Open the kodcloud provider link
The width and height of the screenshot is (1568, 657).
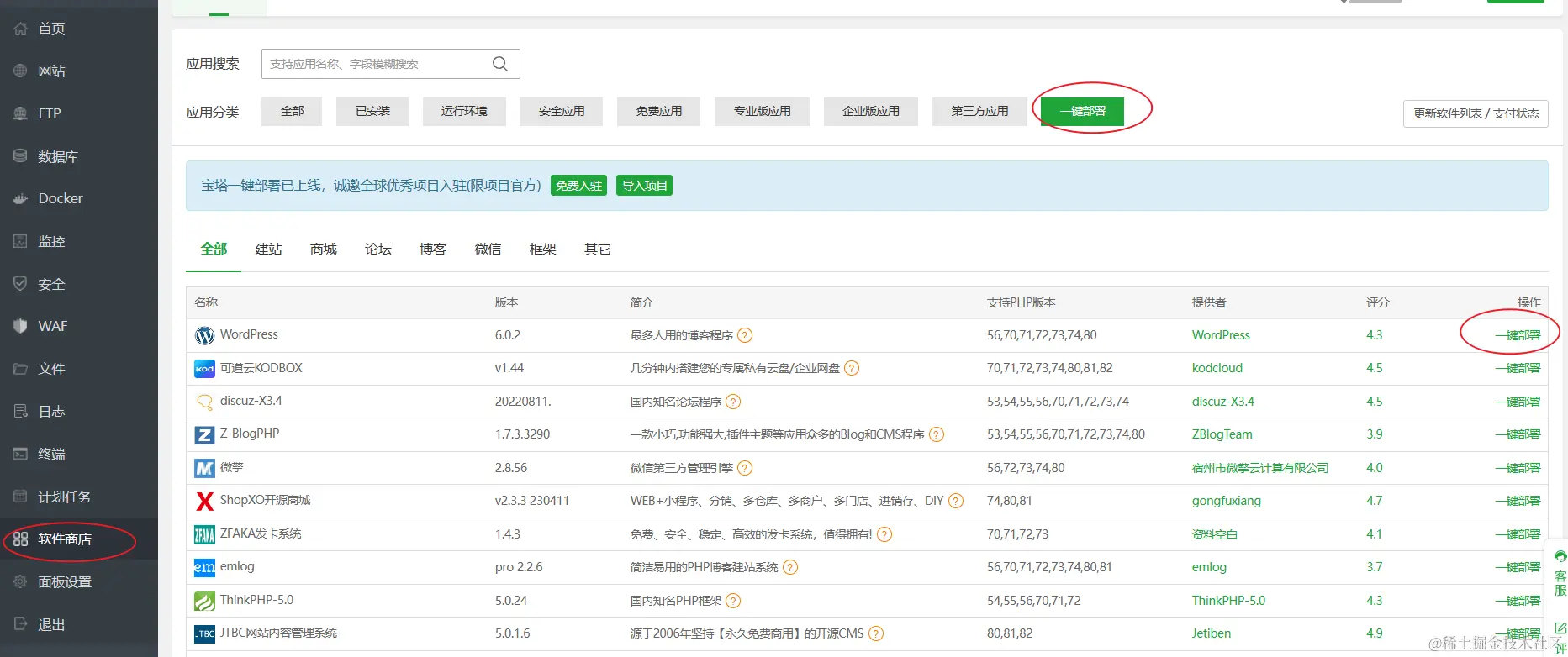click(1217, 368)
